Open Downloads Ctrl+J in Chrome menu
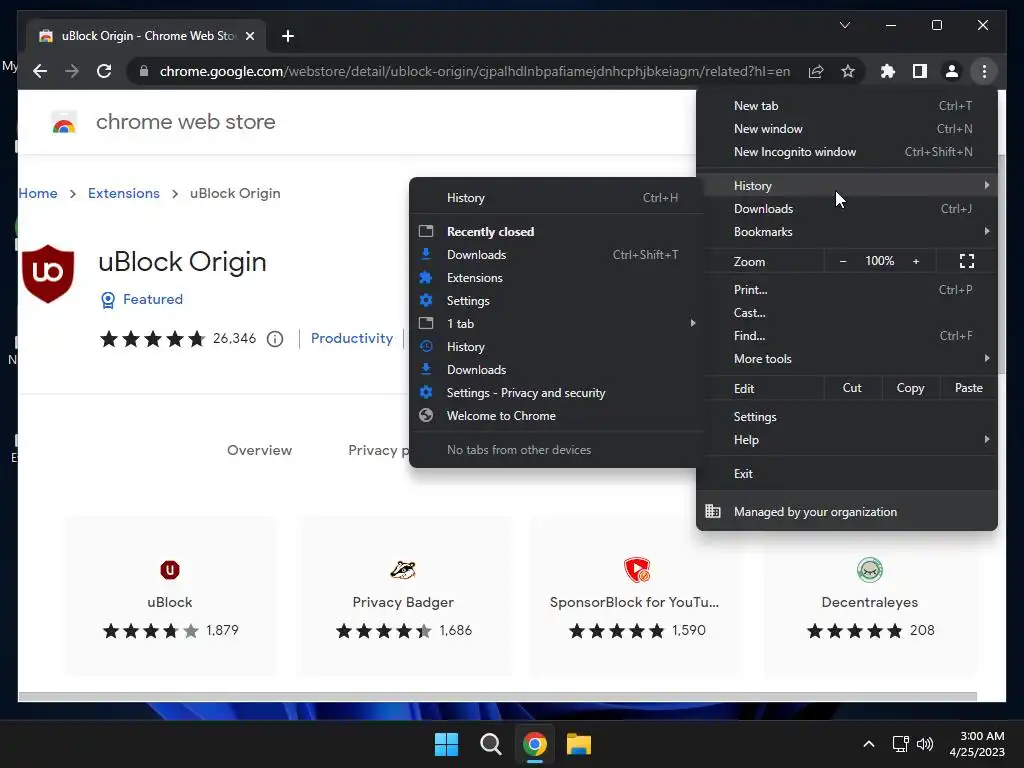1024x768 pixels. [x=847, y=208]
